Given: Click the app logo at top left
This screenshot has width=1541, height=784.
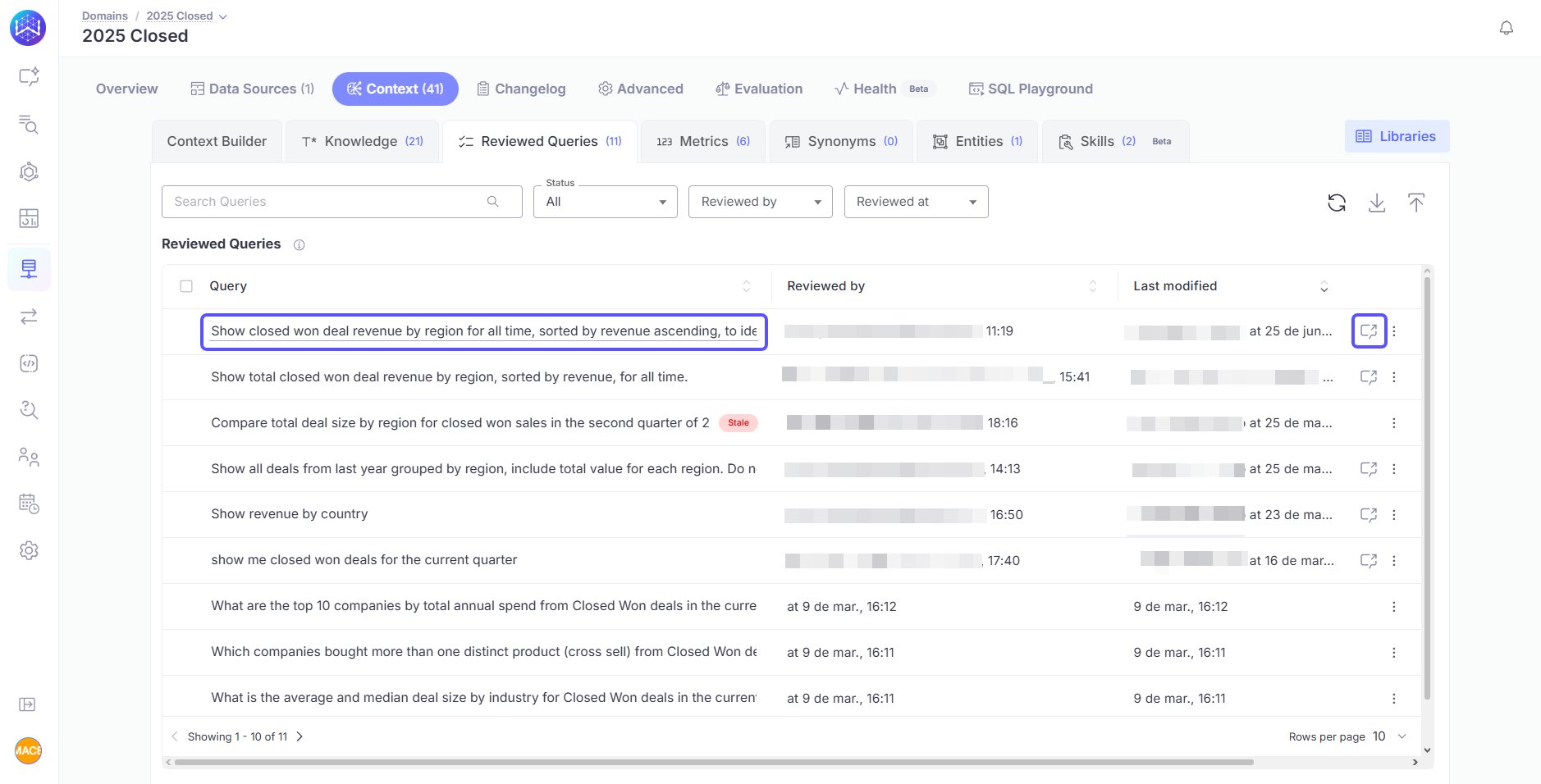Looking at the screenshot, I should point(28,28).
